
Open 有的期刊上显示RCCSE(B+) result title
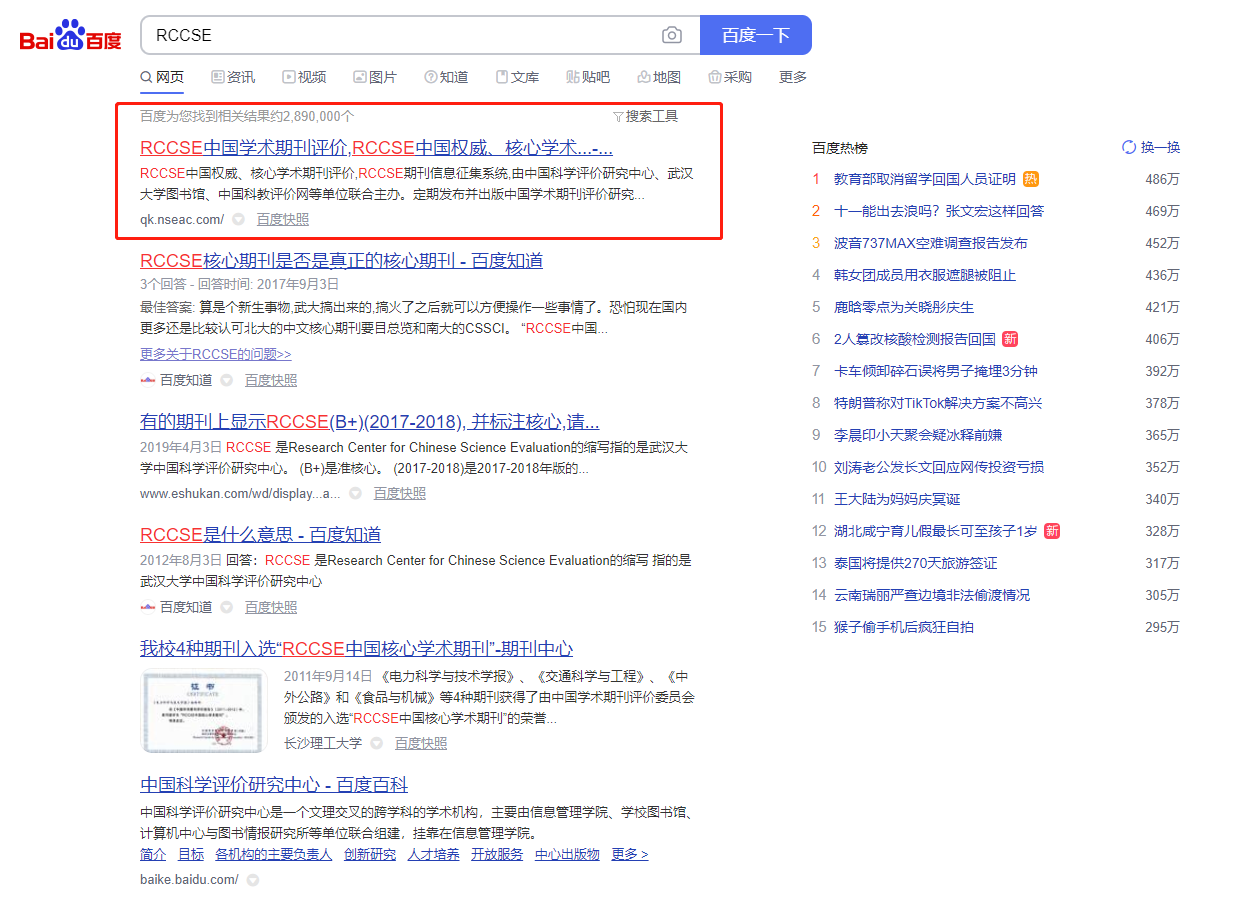point(370,421)
